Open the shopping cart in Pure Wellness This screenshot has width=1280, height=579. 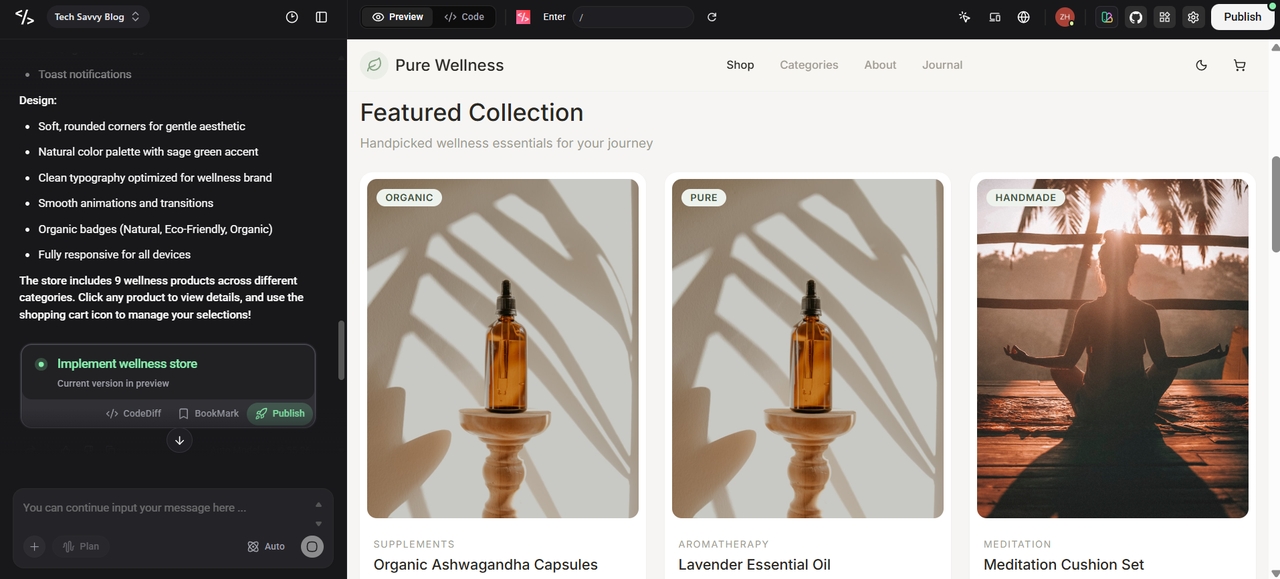[x=1240, y=65]
